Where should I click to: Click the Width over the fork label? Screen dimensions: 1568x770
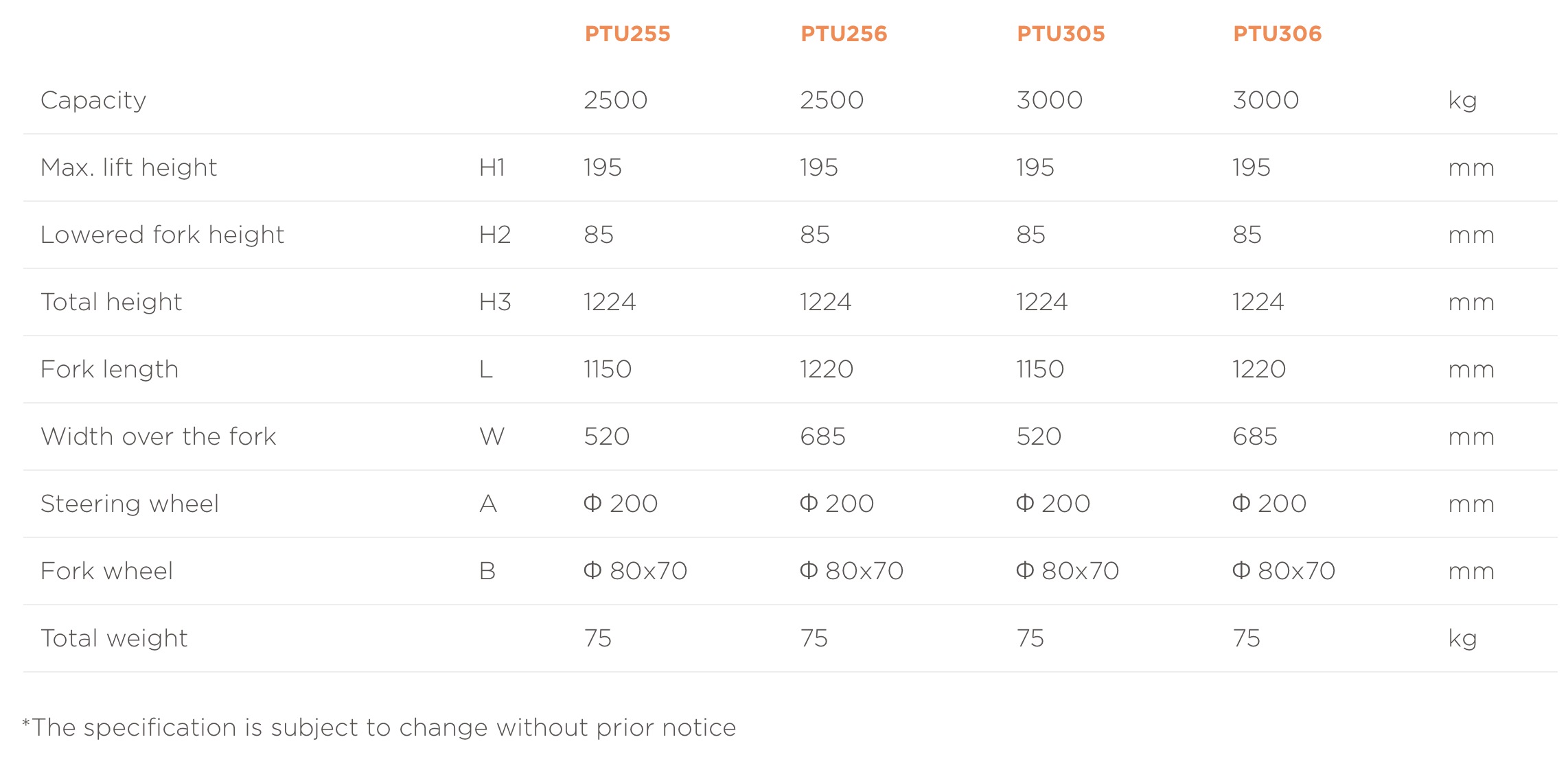[159, 436]
